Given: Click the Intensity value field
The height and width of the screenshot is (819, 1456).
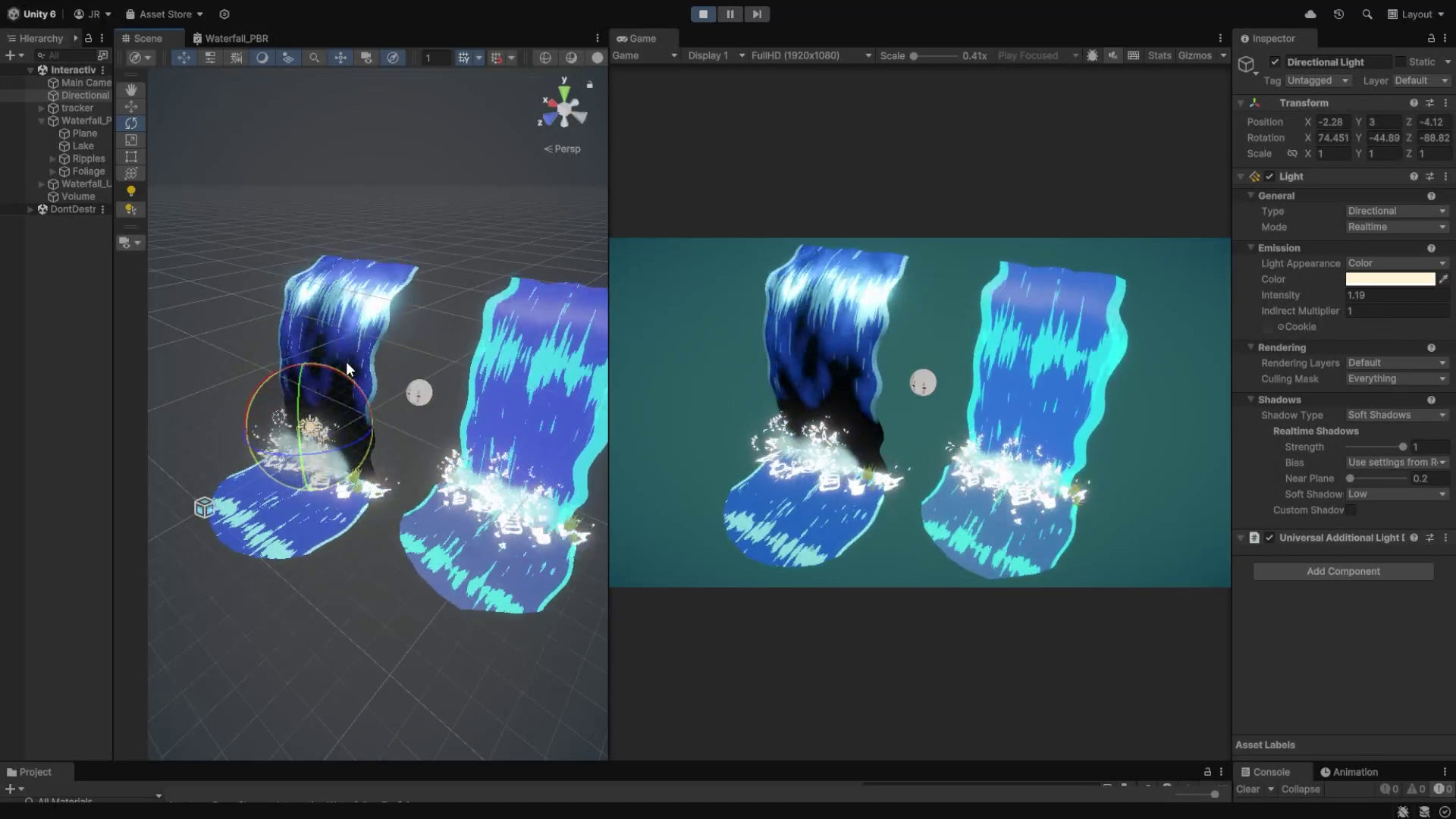Looking at the screenshot, I should [1397, 295].
